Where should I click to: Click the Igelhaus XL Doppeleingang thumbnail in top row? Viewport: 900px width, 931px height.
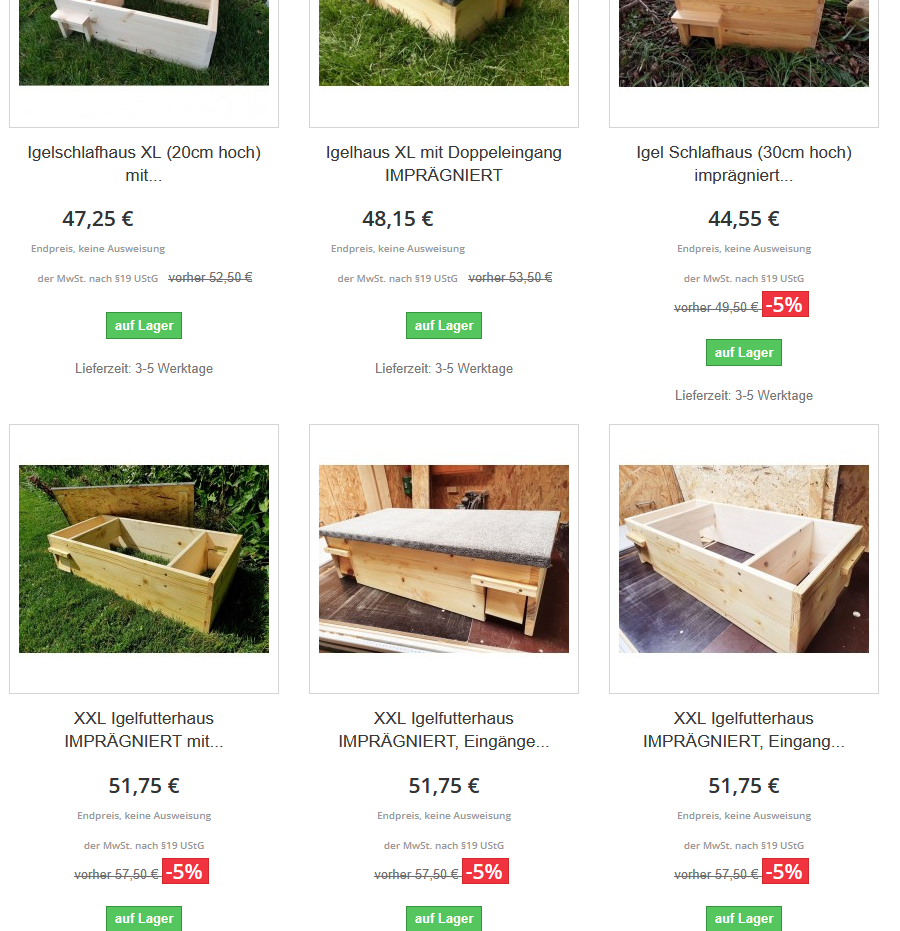(x=443, y=43)
